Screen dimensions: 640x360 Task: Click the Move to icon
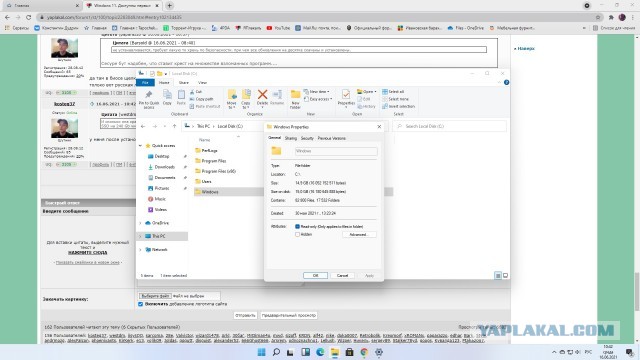tap(232, 95)
